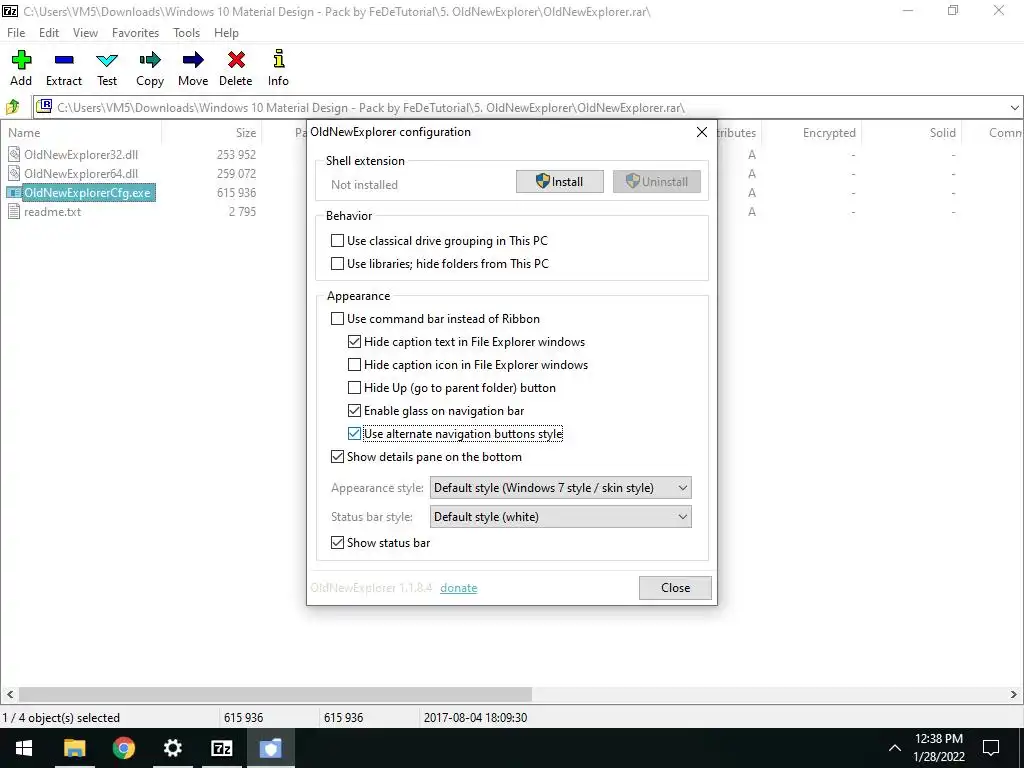
Task: Launch Chrome from the taskbar
Action: [123, 748]
